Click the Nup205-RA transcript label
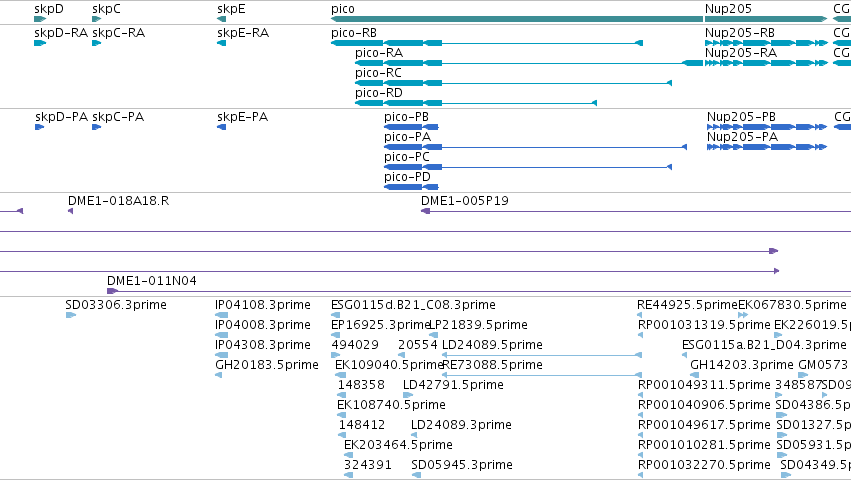 [741, 53]
